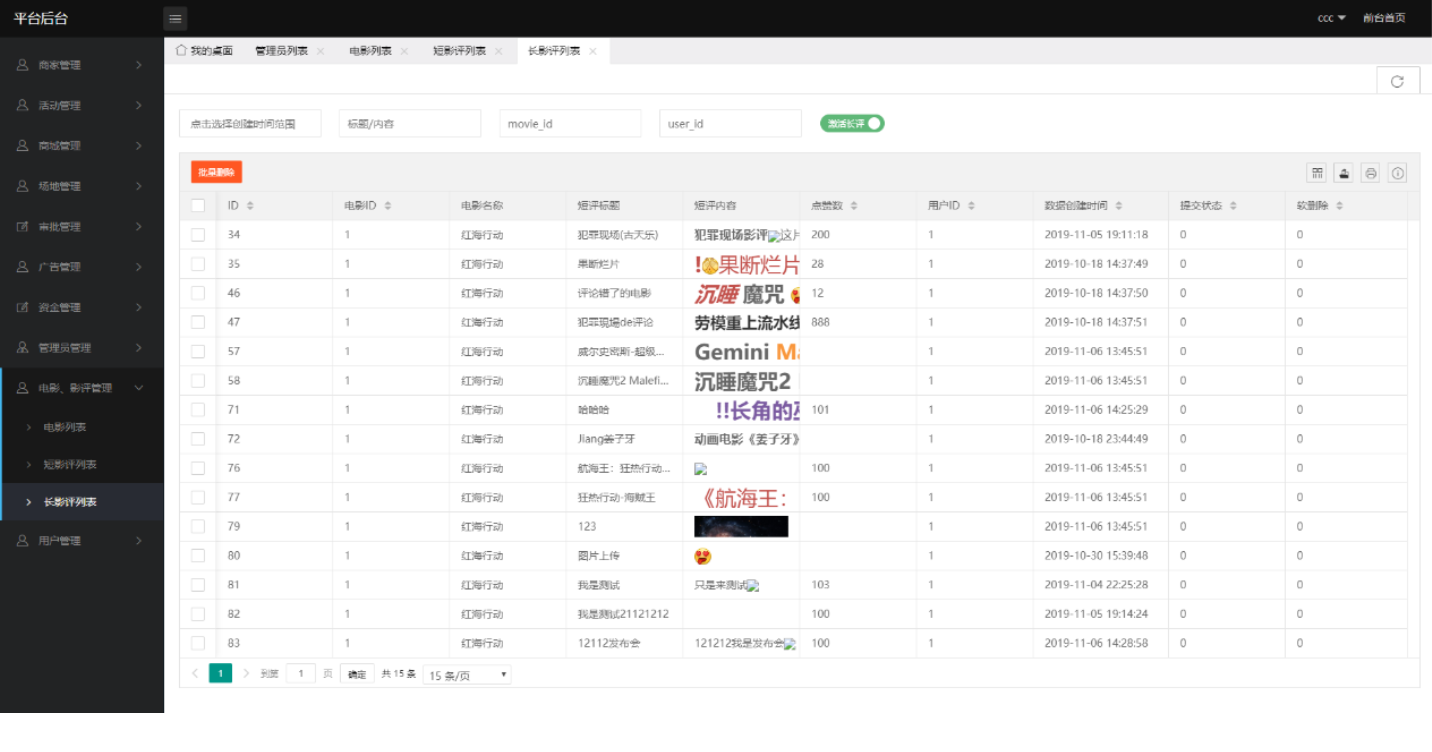Toggle the sidebar with the hamburger icon

(175, 18)
